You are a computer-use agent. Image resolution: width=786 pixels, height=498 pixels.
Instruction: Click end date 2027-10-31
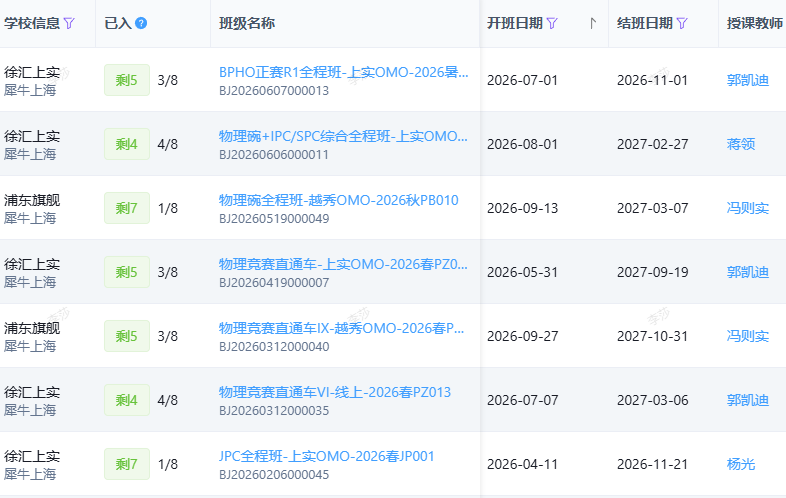(653, 336)
